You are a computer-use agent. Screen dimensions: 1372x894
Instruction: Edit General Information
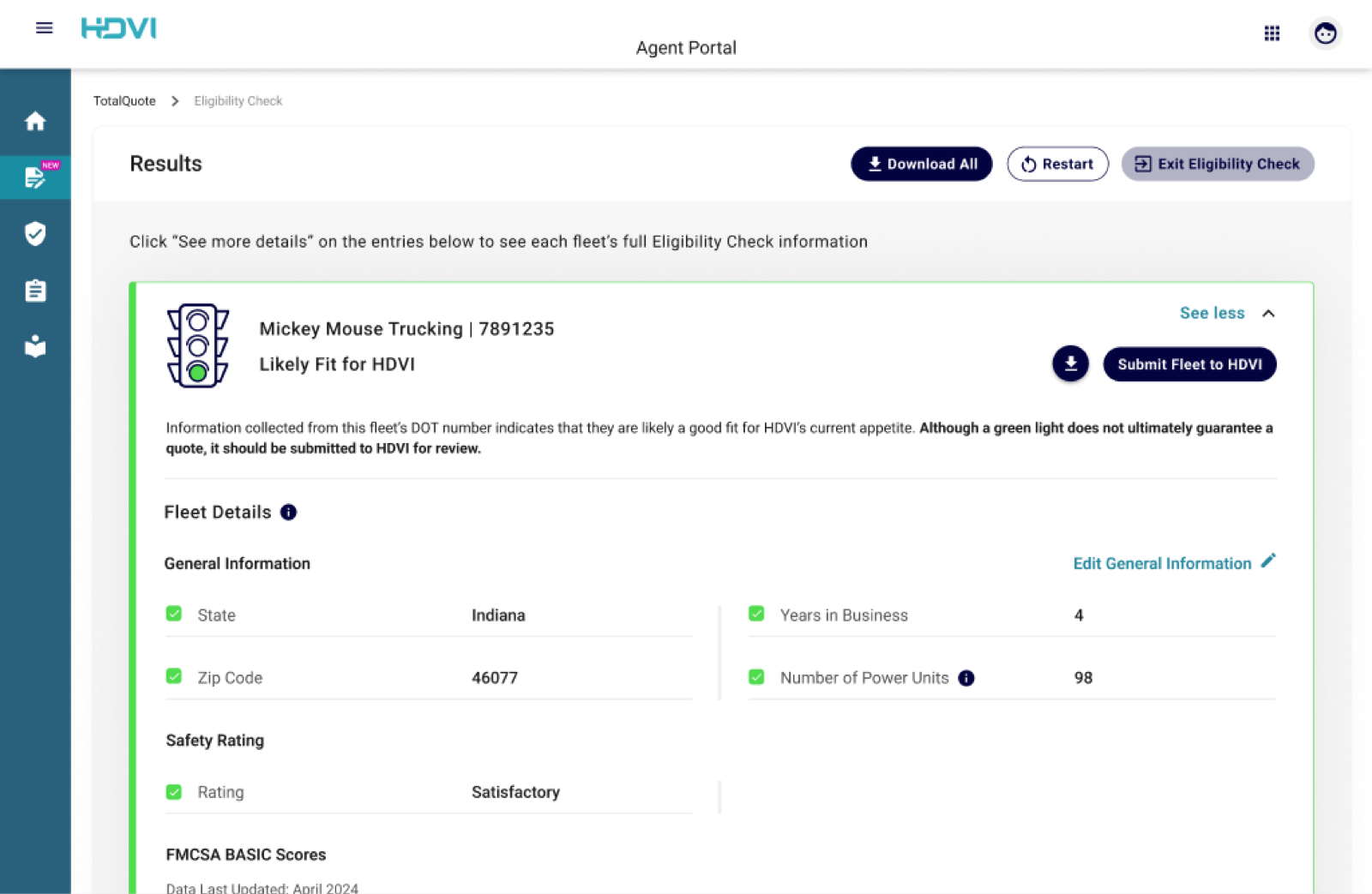pyautogui.click(x=1162, y=563)
